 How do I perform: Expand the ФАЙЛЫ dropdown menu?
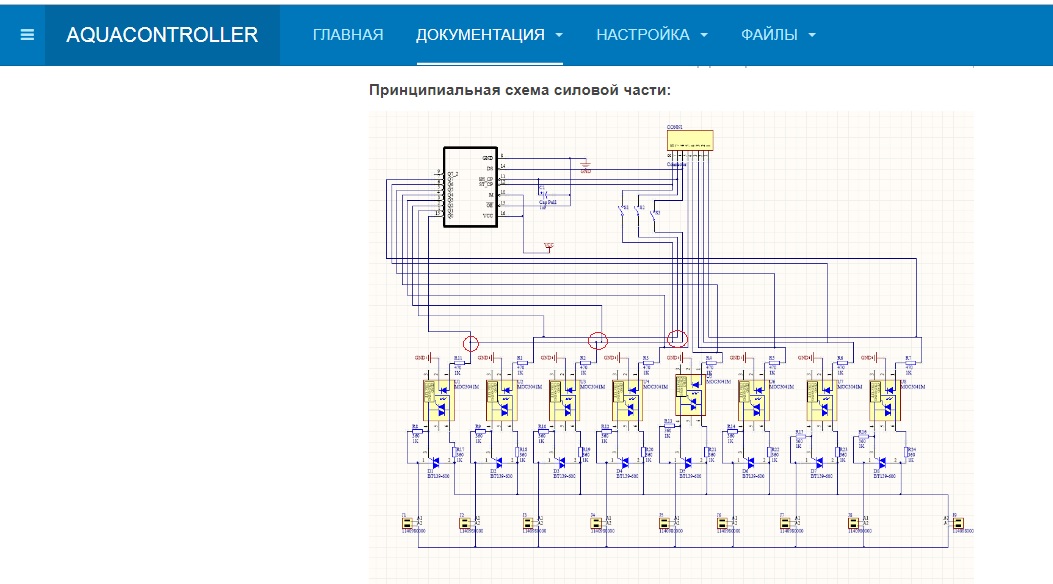[x=778, y=35]
